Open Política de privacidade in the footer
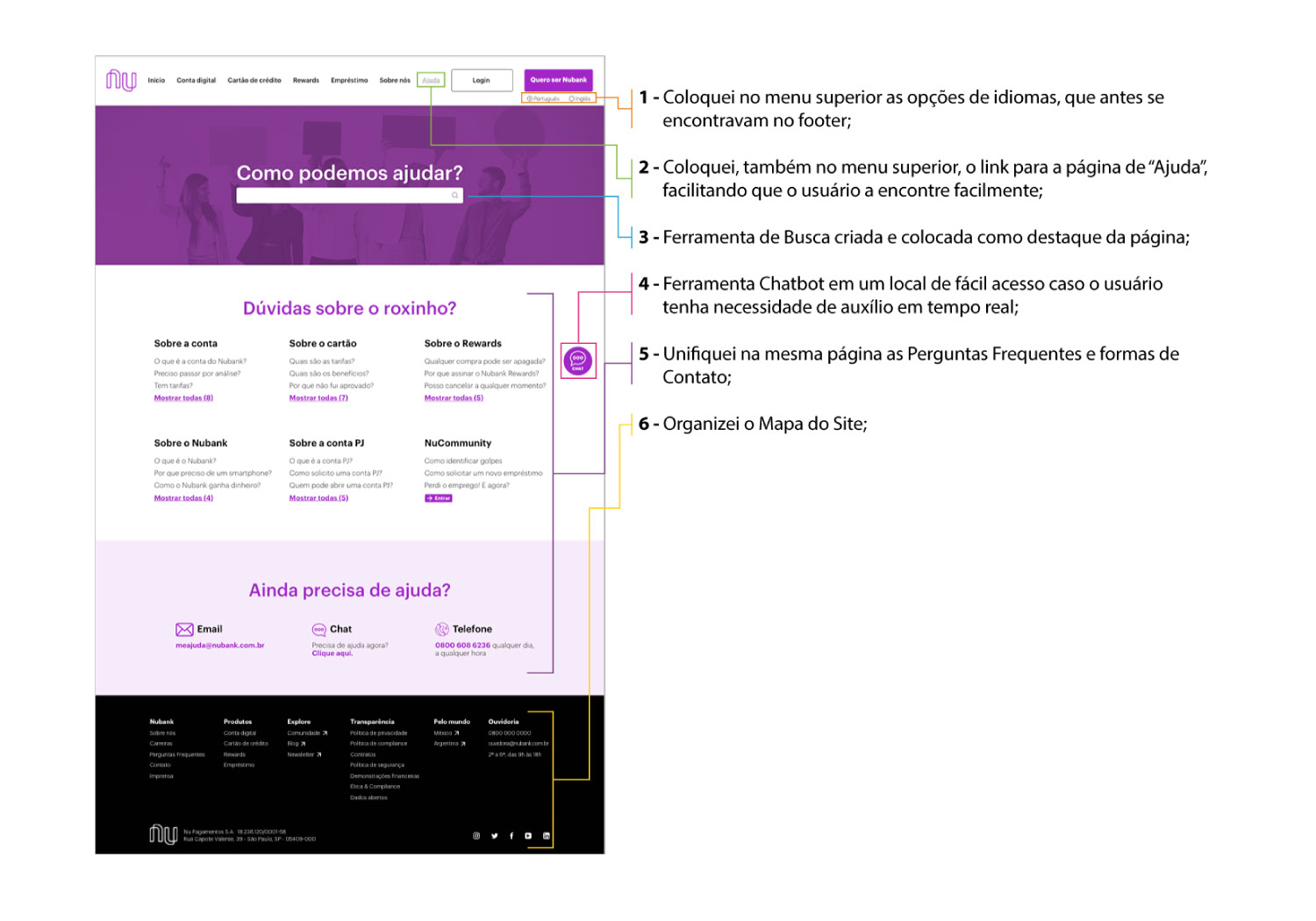Image resolution: width=1316 pixels, height=921 pixels. [x=379, y=733]
